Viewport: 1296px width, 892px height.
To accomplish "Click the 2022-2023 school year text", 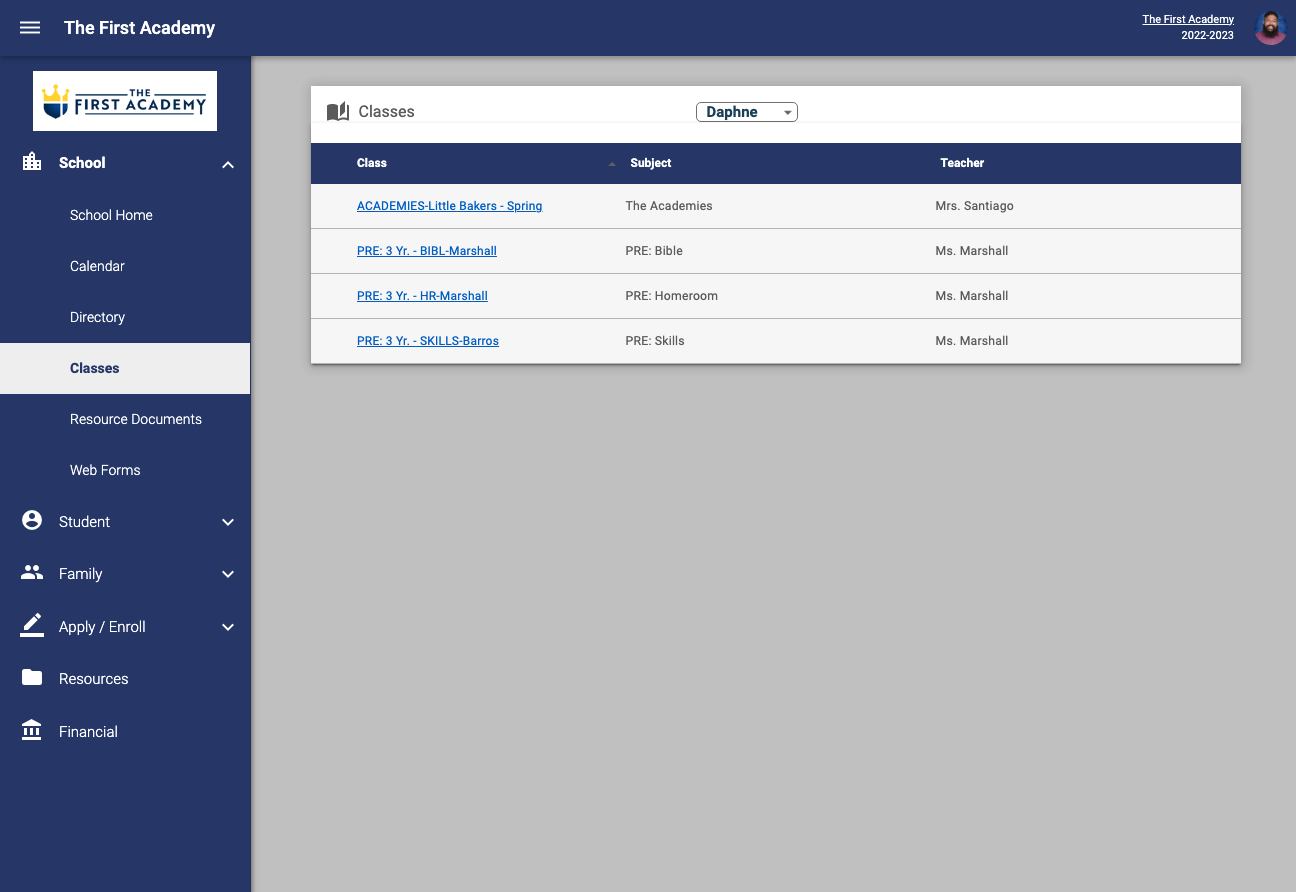I will click(1207, 35).
